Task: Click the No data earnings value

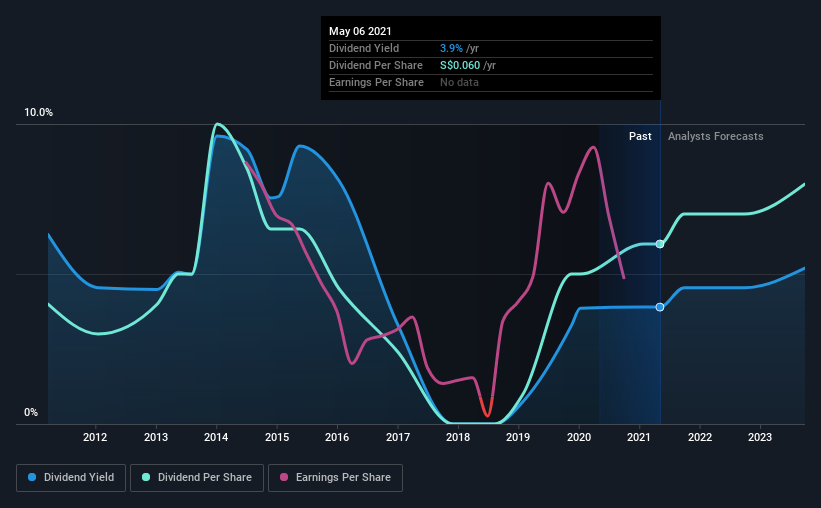Action: coord(459,82)
